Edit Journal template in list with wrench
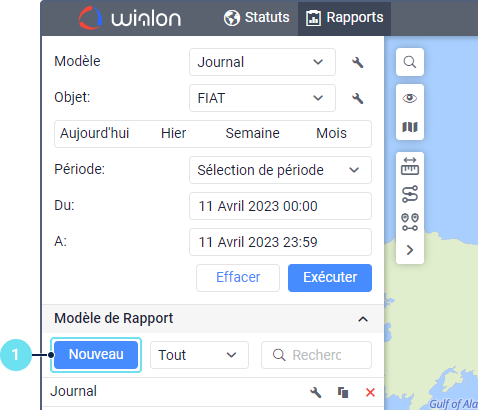Viewport: 478px width, 410px height. 315,392
